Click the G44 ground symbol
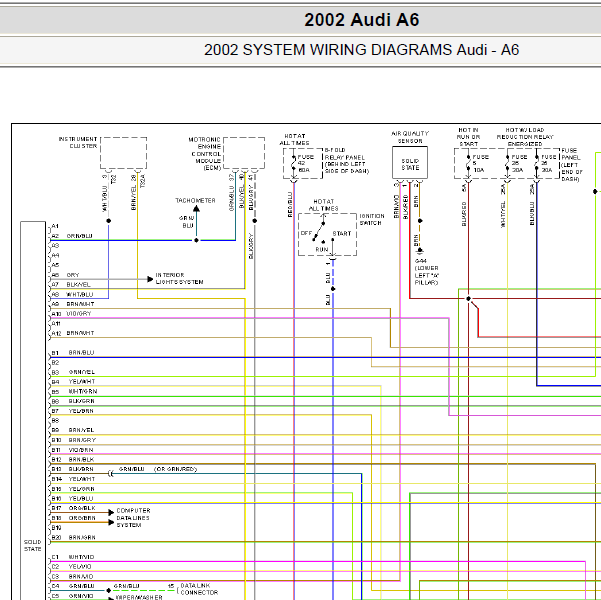The width and height of the screenshot is (601, 600). [420, 251]
